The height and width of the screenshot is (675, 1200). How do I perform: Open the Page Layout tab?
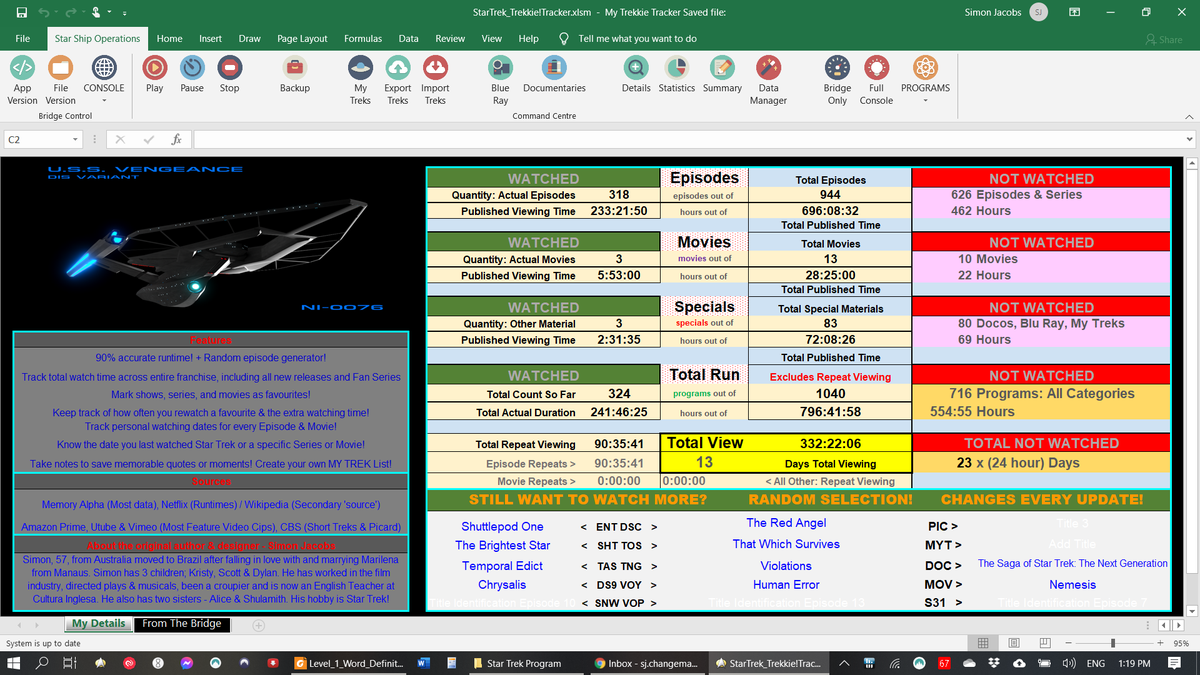click(302, 39)
